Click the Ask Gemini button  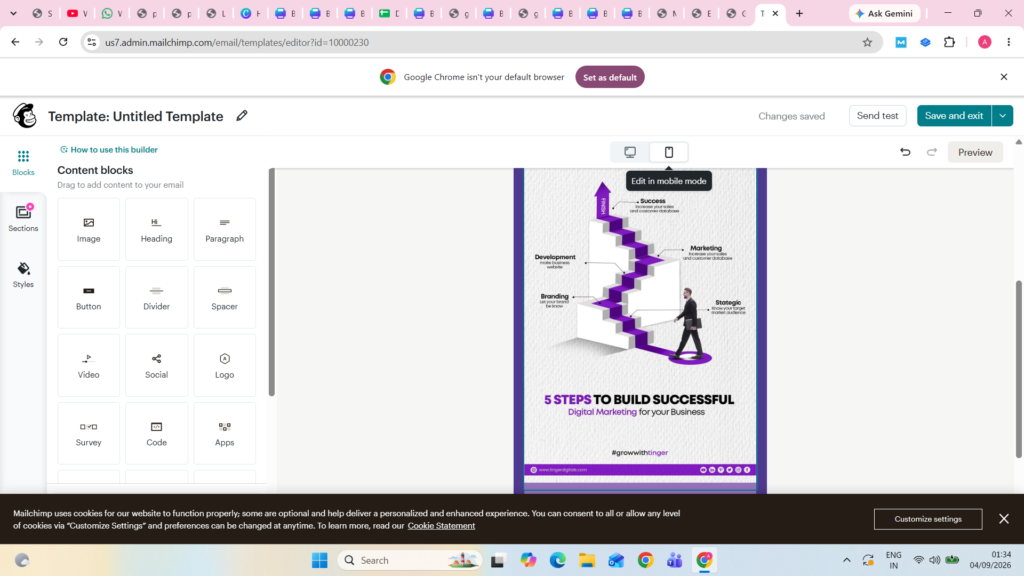(884, 13)
